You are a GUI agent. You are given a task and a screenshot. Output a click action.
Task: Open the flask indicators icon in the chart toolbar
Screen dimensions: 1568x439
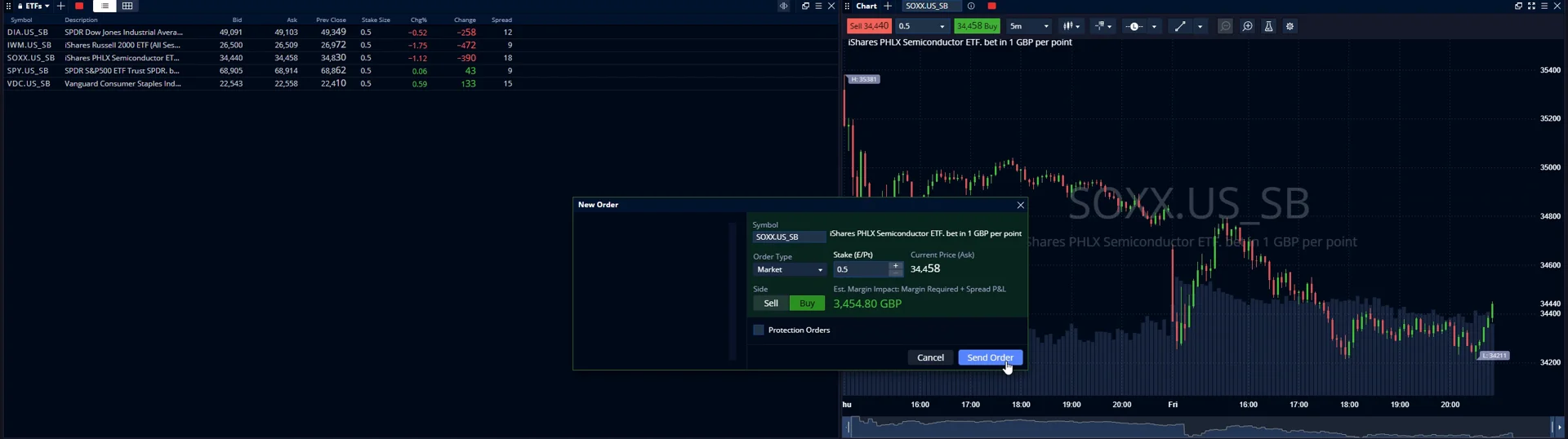pyautogui.click(x=1268, y=26)
